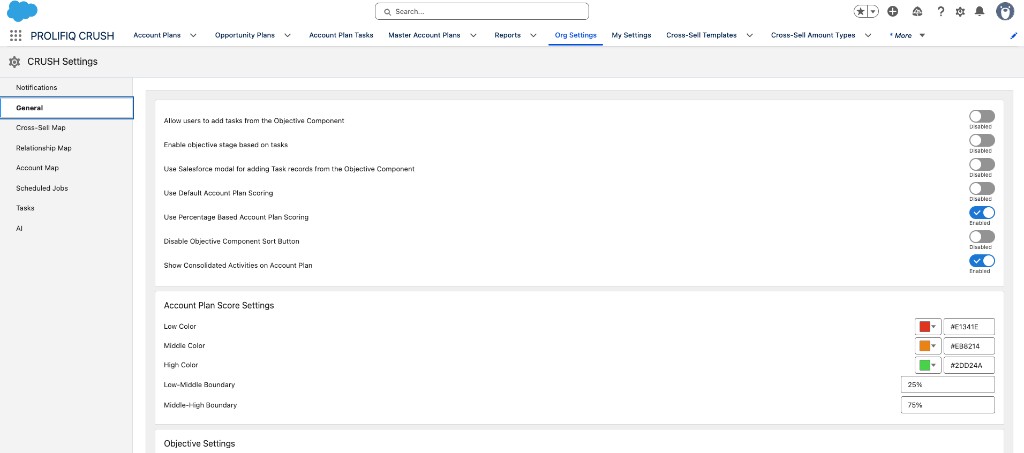Viewport: 1024px width, 453px height.
Task: Open the Cross-Sell Amount Types tab
Action: [813, 36]
